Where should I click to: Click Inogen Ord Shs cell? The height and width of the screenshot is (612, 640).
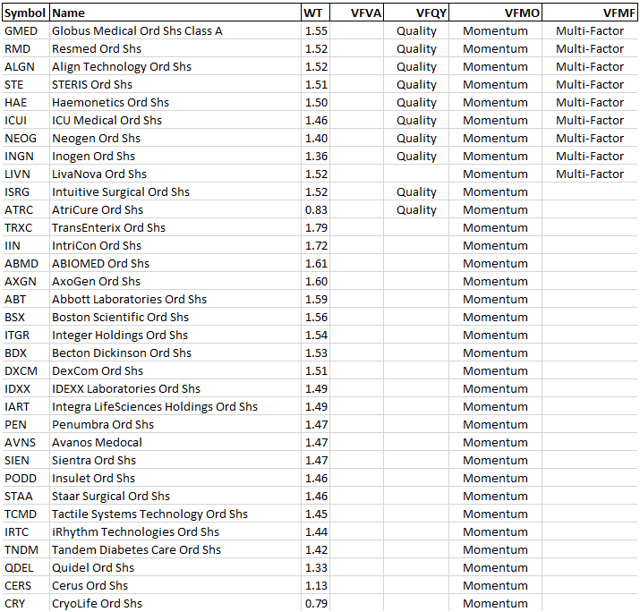tap(176, 156)
